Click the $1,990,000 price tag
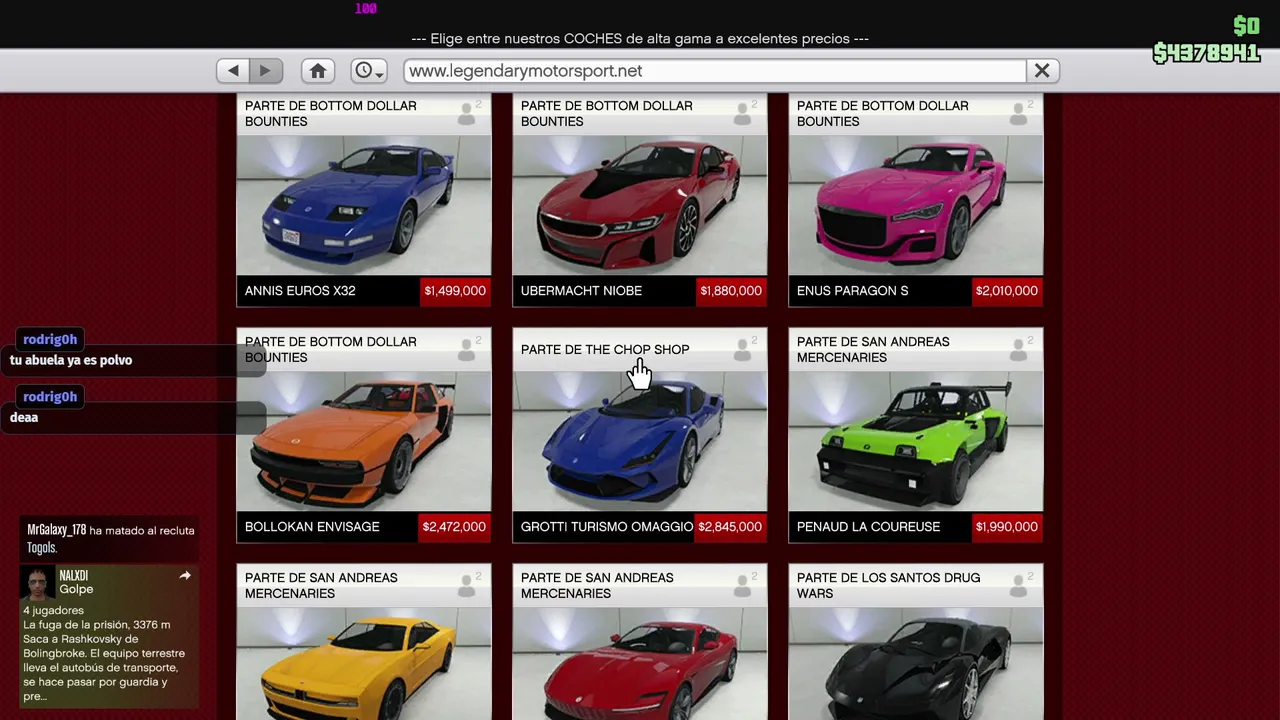Image resolution: width=1280 pixels, height=720 pixels. (1007, 527)
